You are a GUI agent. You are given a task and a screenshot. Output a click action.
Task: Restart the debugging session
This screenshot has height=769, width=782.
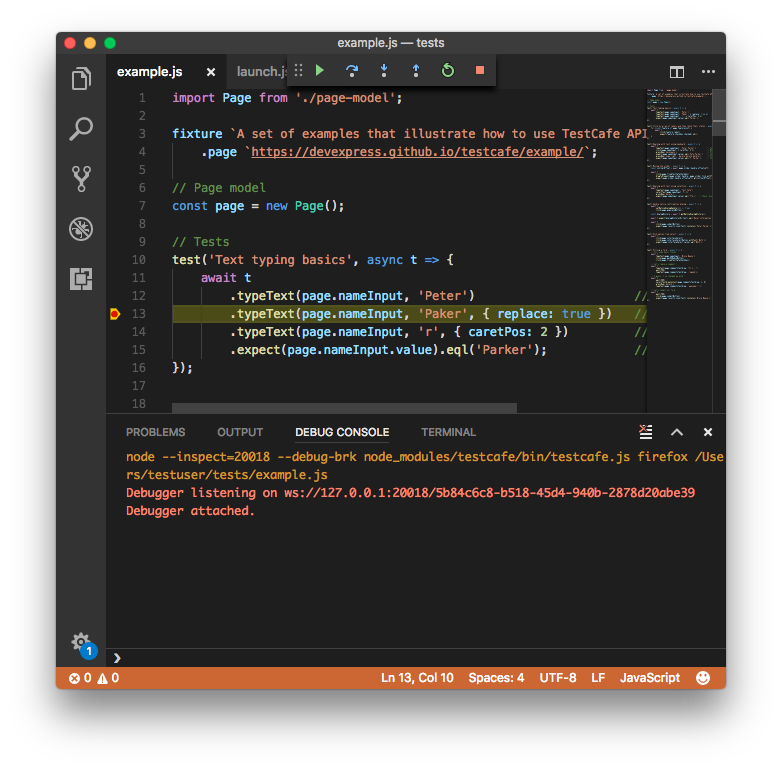pos(448,71)
